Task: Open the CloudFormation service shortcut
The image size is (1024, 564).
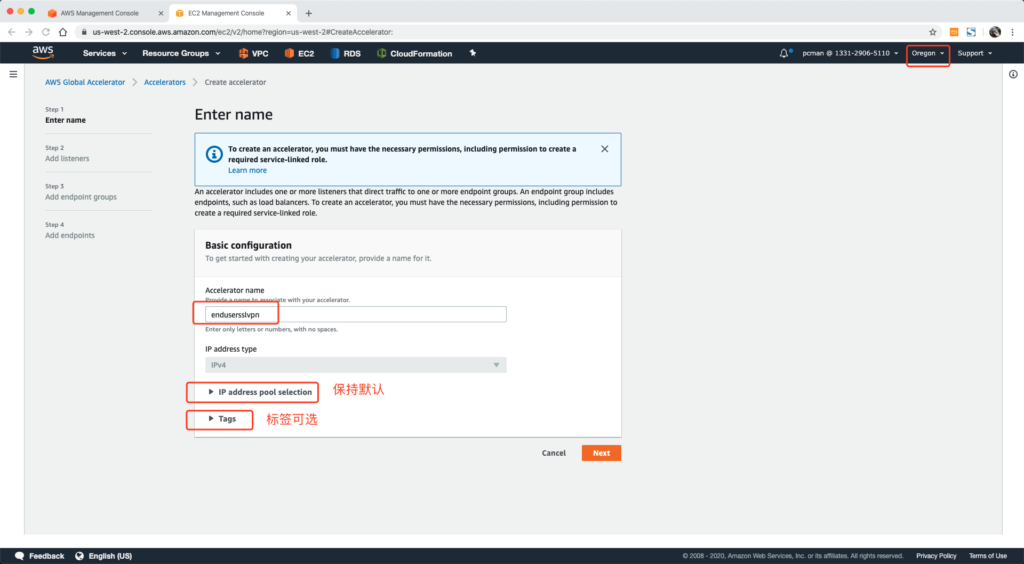Action: [414, 53]
